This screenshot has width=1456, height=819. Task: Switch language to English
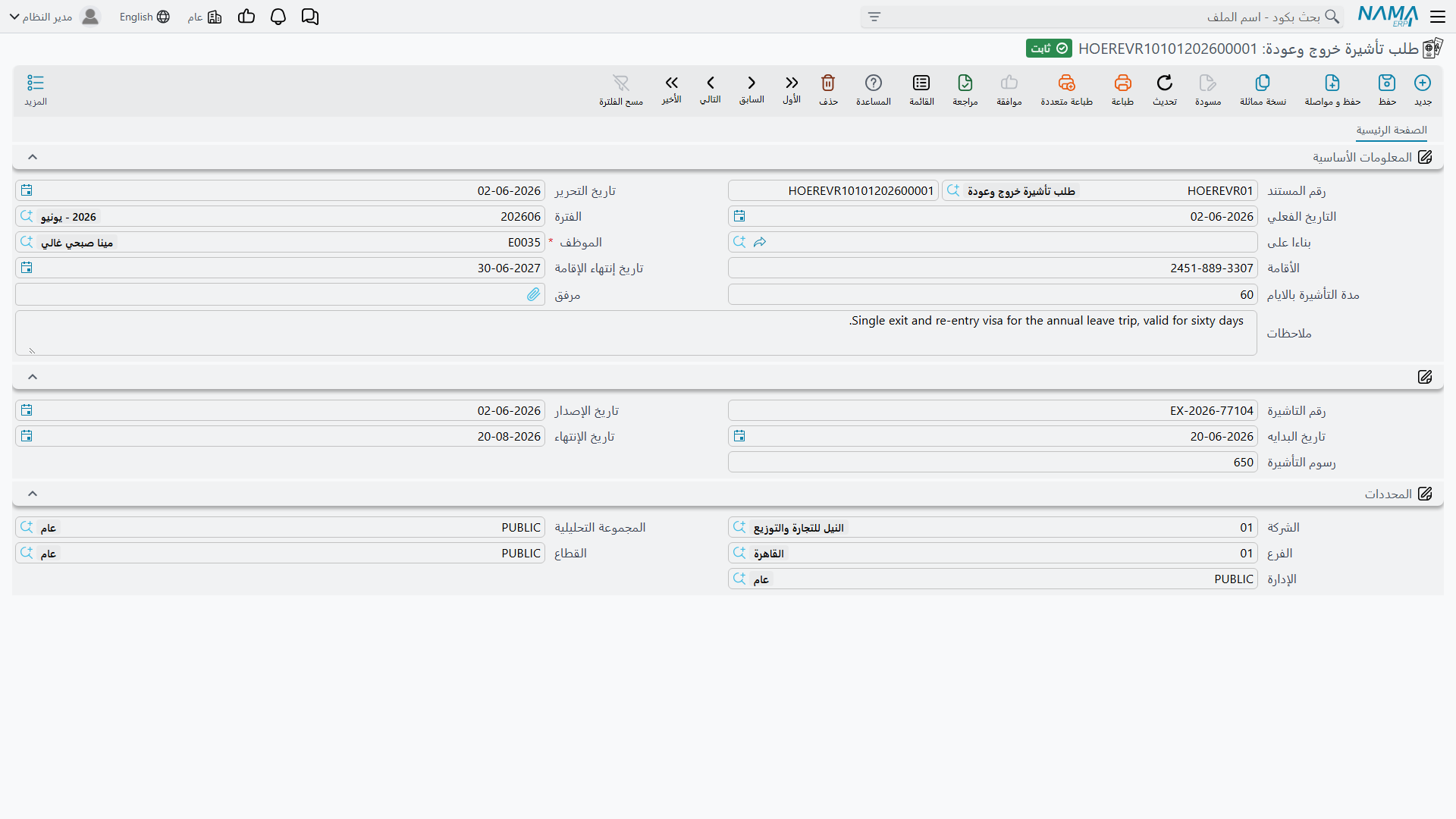coord(144,17)
